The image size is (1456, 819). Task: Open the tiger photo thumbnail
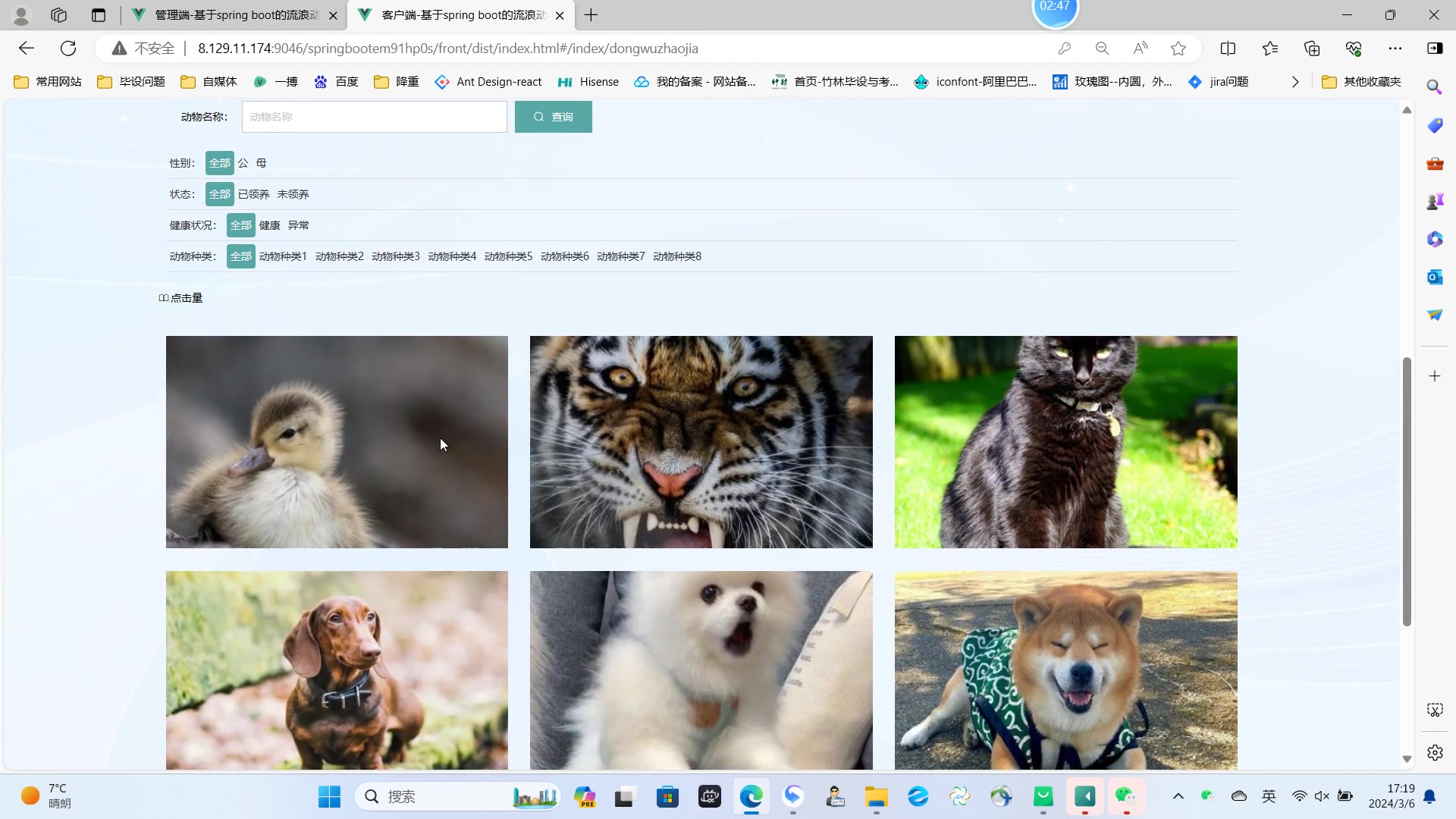(701, 442)
